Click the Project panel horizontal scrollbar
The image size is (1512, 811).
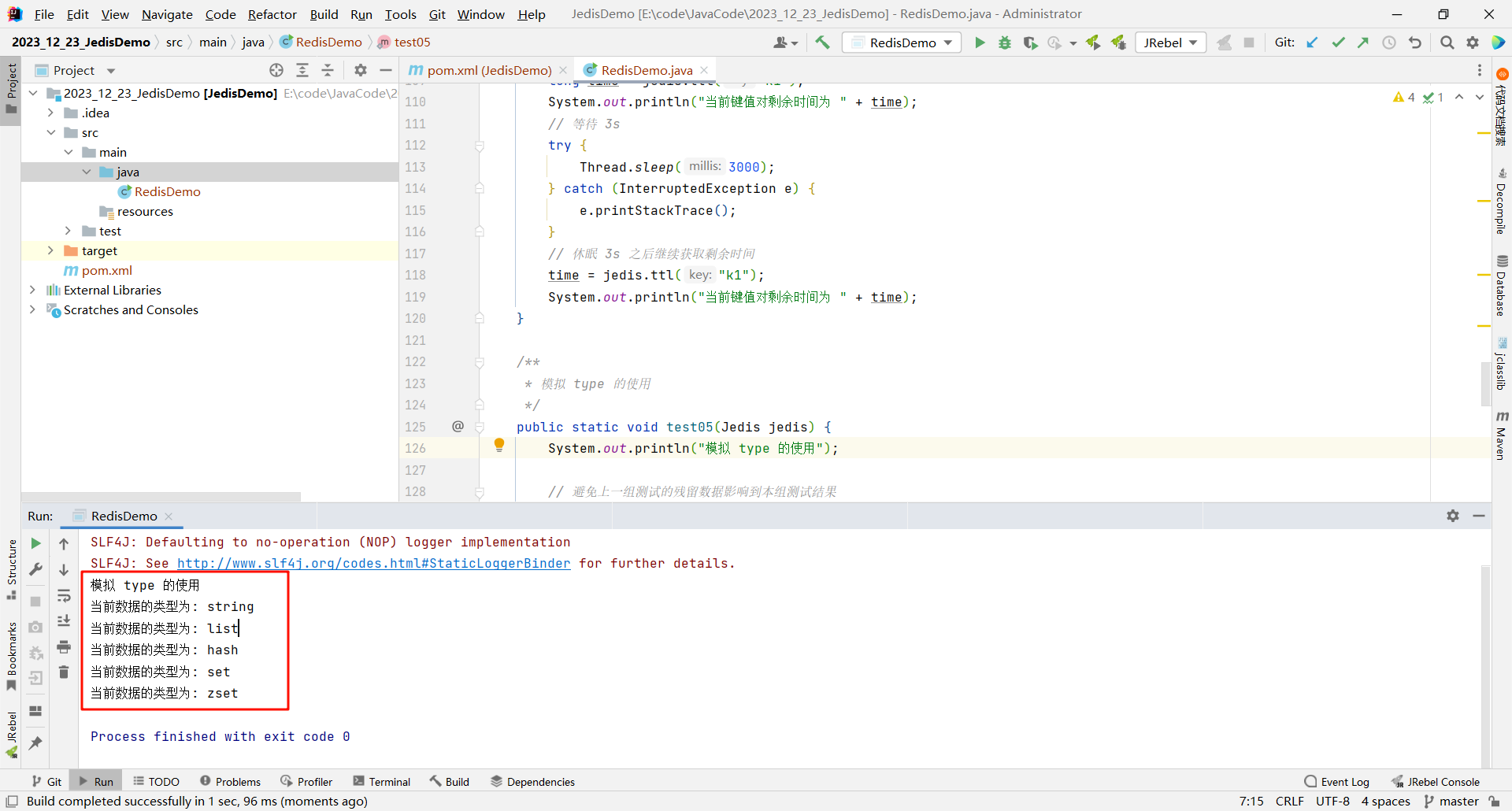tap(161, 497)
